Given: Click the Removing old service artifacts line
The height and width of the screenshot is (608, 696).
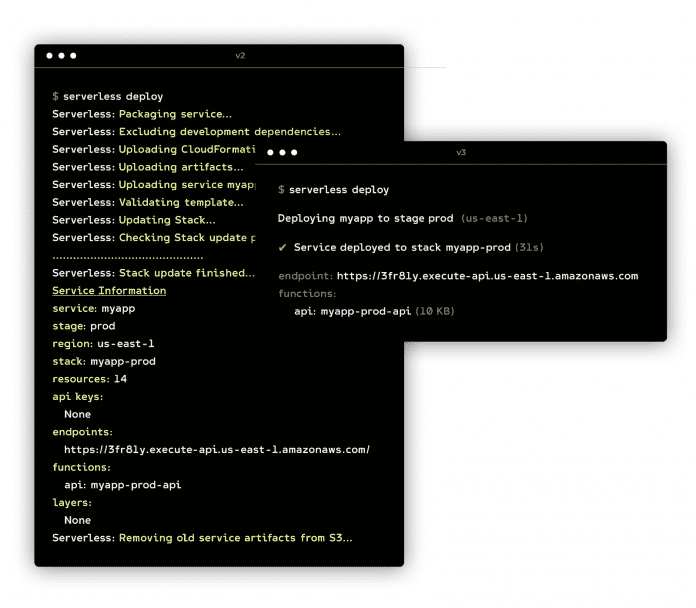Looking at the screenshot, I should point(202,538).
